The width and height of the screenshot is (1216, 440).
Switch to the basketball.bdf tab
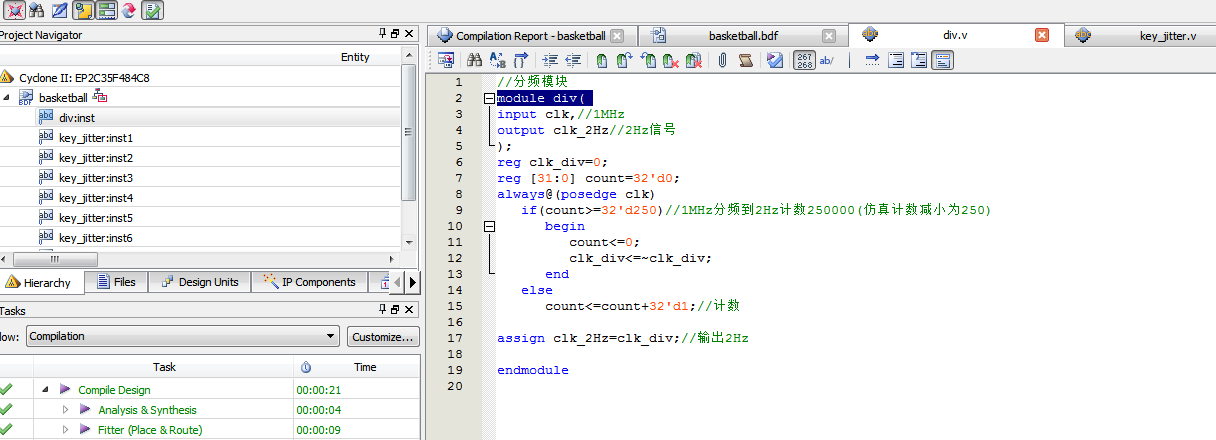(x=743, y=36)
